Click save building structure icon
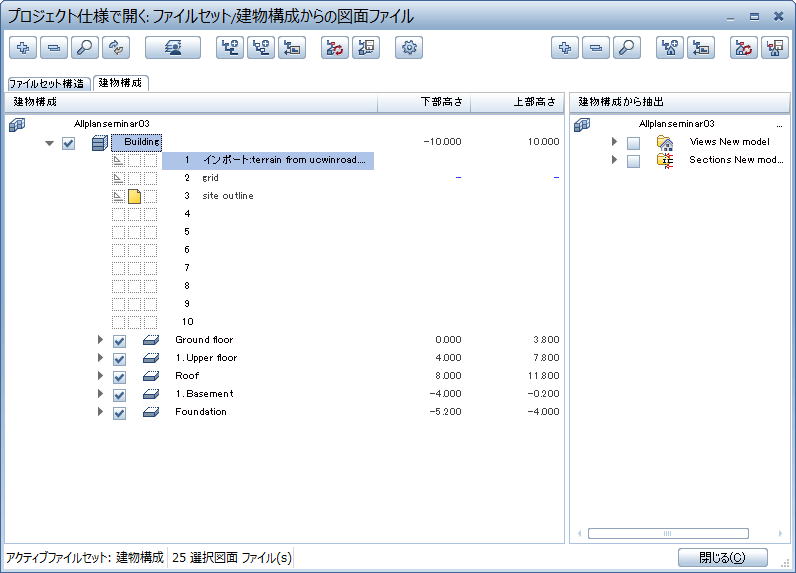 [366, 48]
